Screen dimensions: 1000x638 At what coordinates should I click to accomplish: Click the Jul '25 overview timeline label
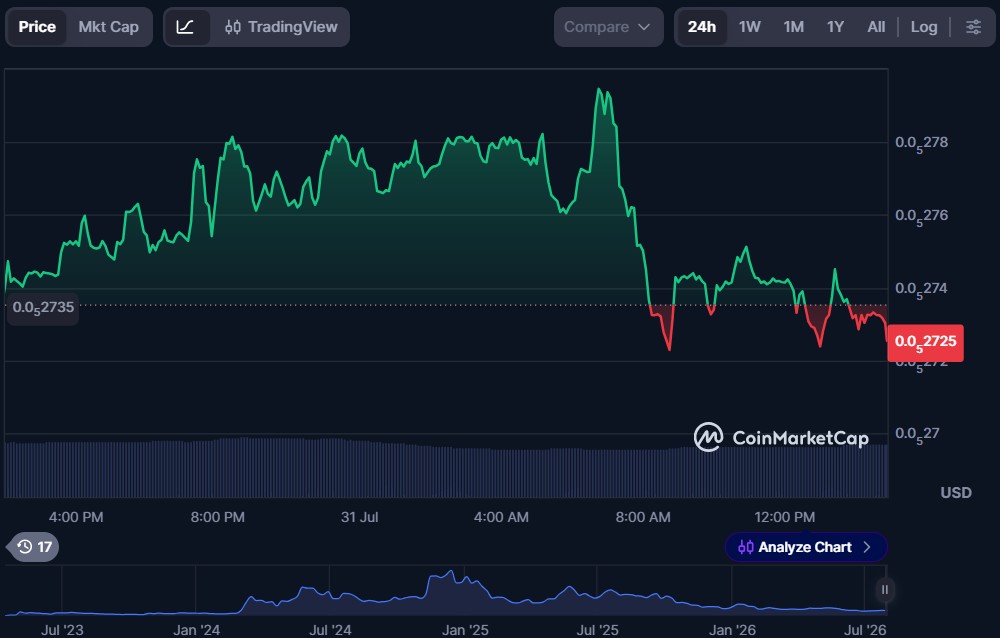[x=598, y=630]
